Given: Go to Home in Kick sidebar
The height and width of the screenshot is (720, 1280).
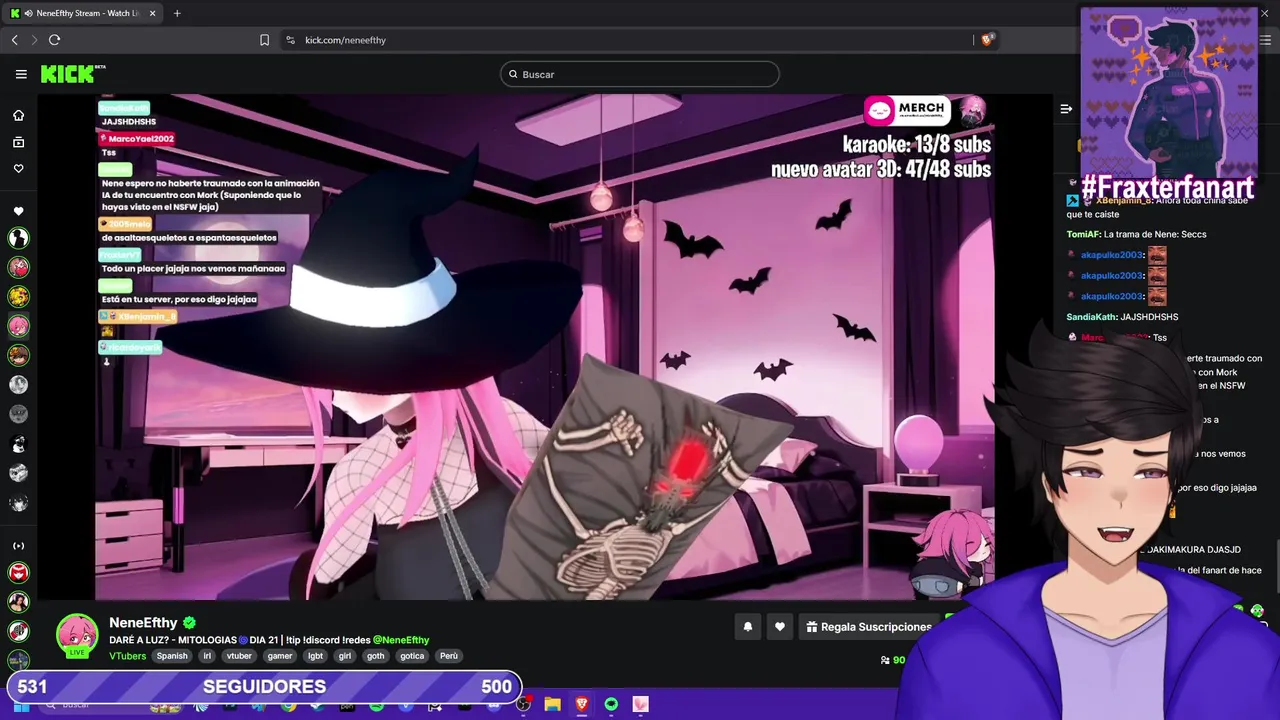Looking at the screenshot, I should pos(18,115).
